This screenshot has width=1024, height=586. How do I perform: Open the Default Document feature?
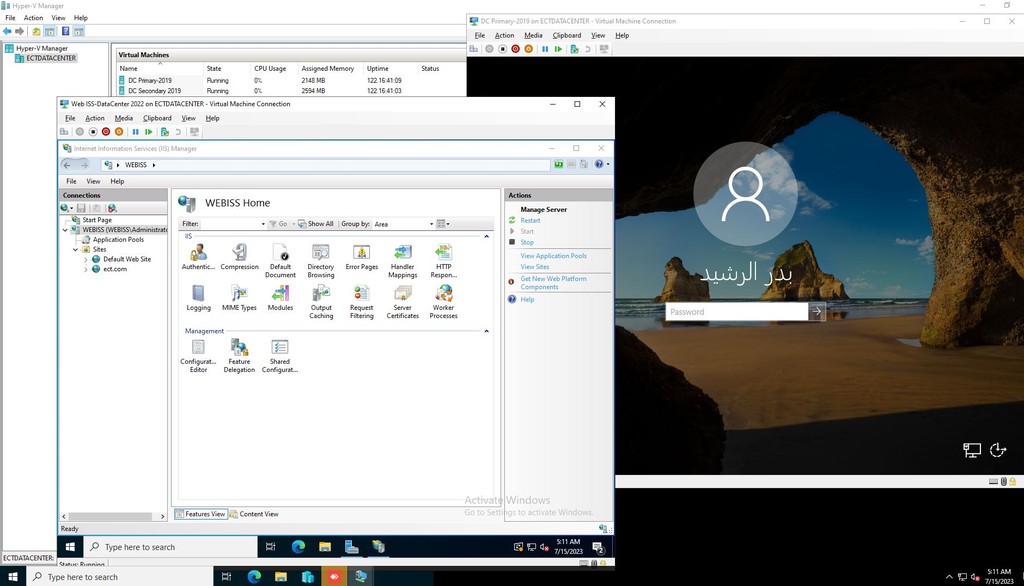280,261
